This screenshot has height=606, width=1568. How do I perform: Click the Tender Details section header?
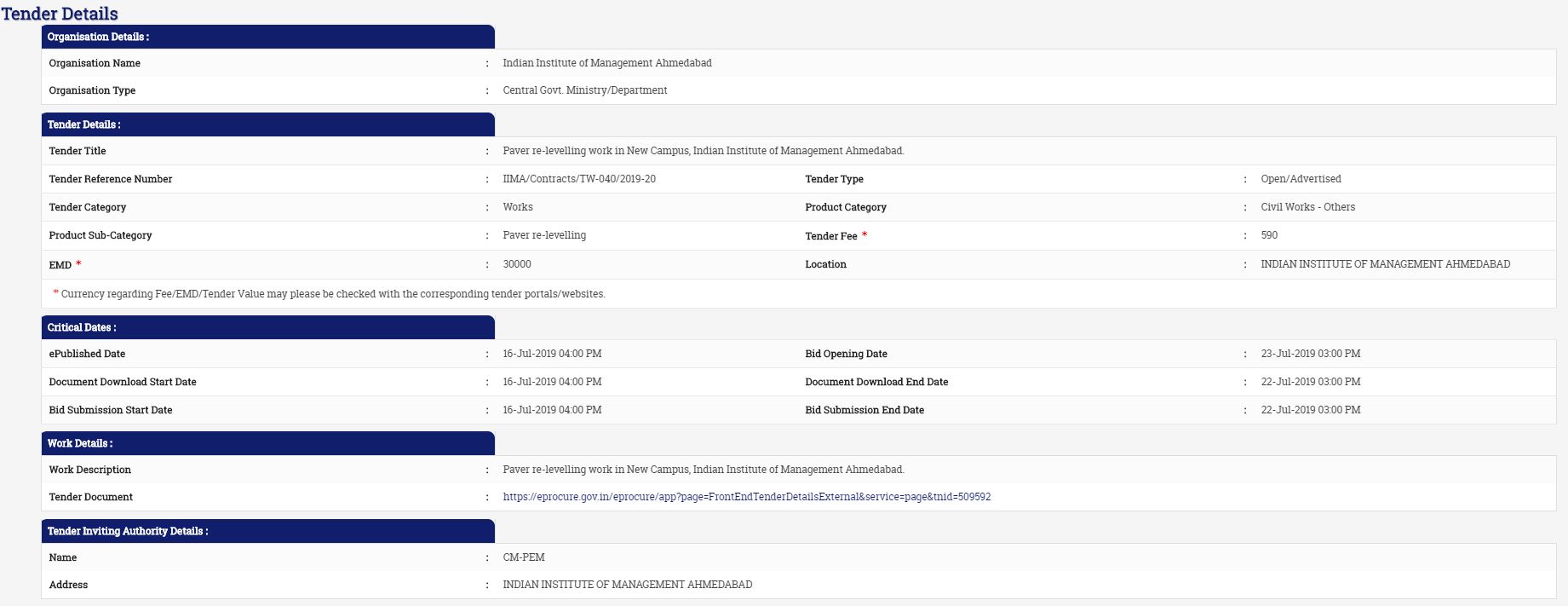click(83, 124)
